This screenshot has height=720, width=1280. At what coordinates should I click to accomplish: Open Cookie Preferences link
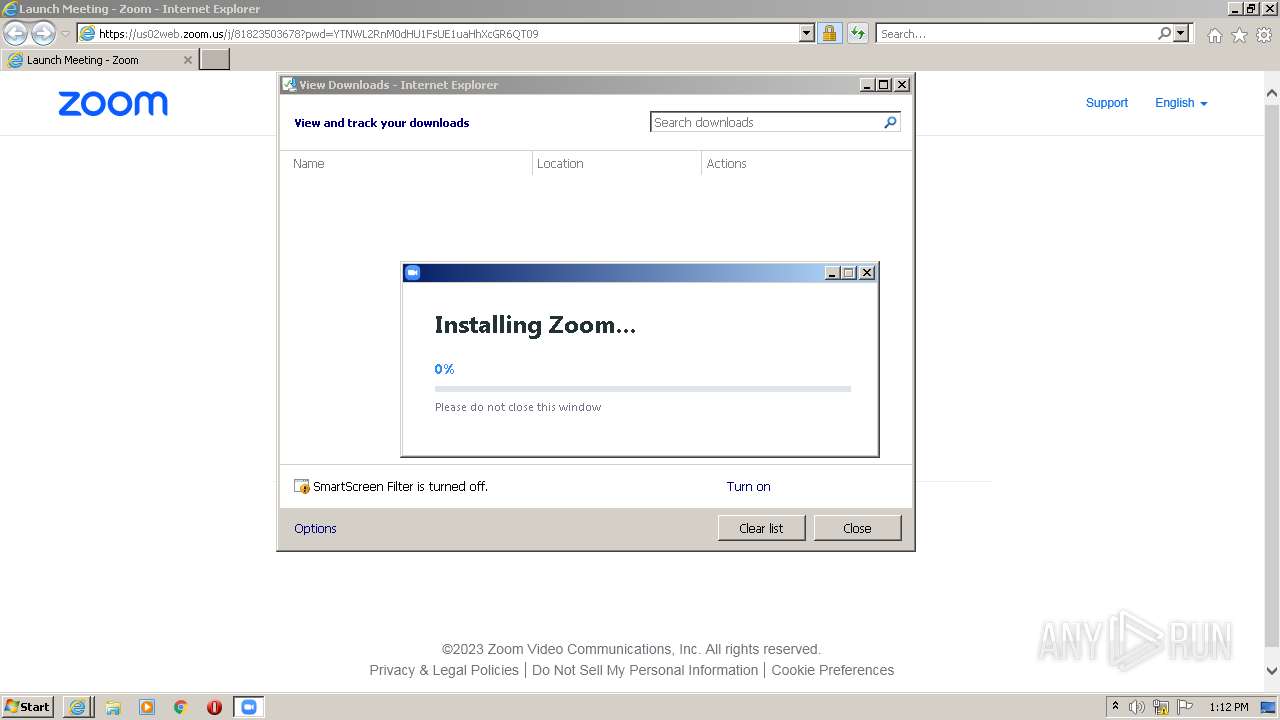pyautogui.click(x=832, y=670)
